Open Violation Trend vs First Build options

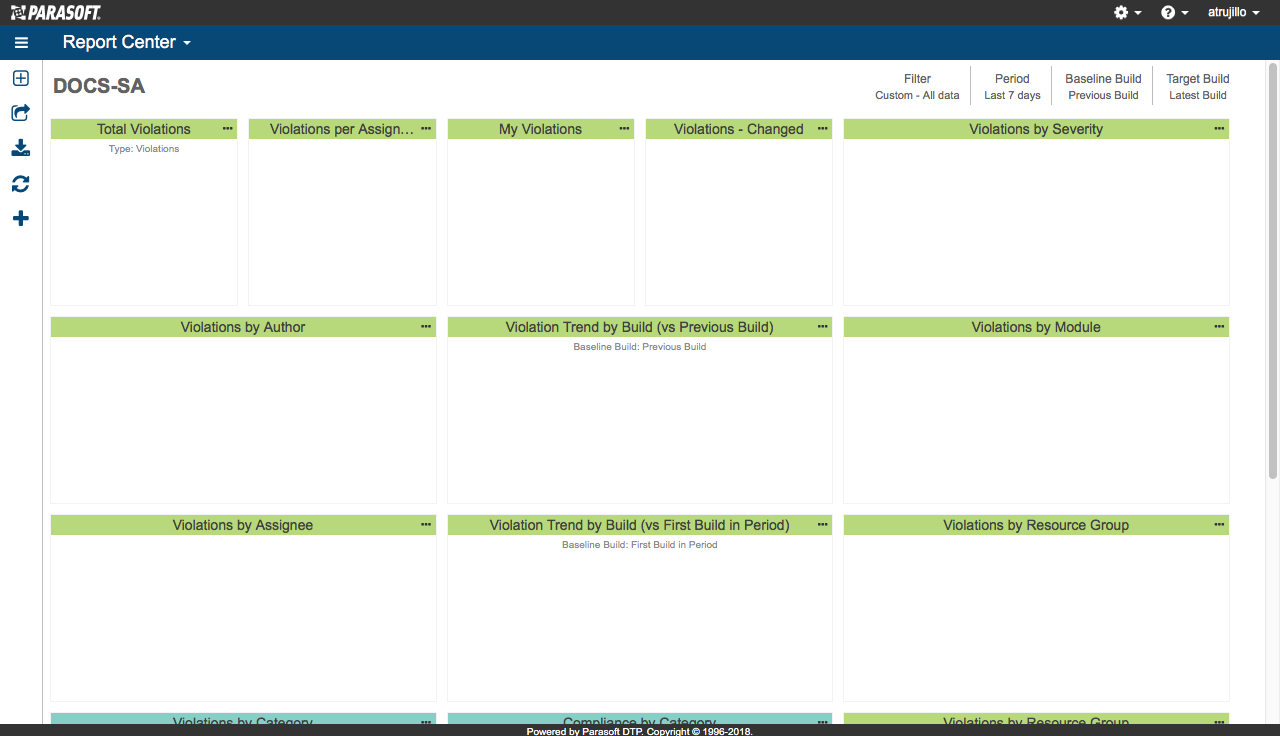click(x=823, y=524)
